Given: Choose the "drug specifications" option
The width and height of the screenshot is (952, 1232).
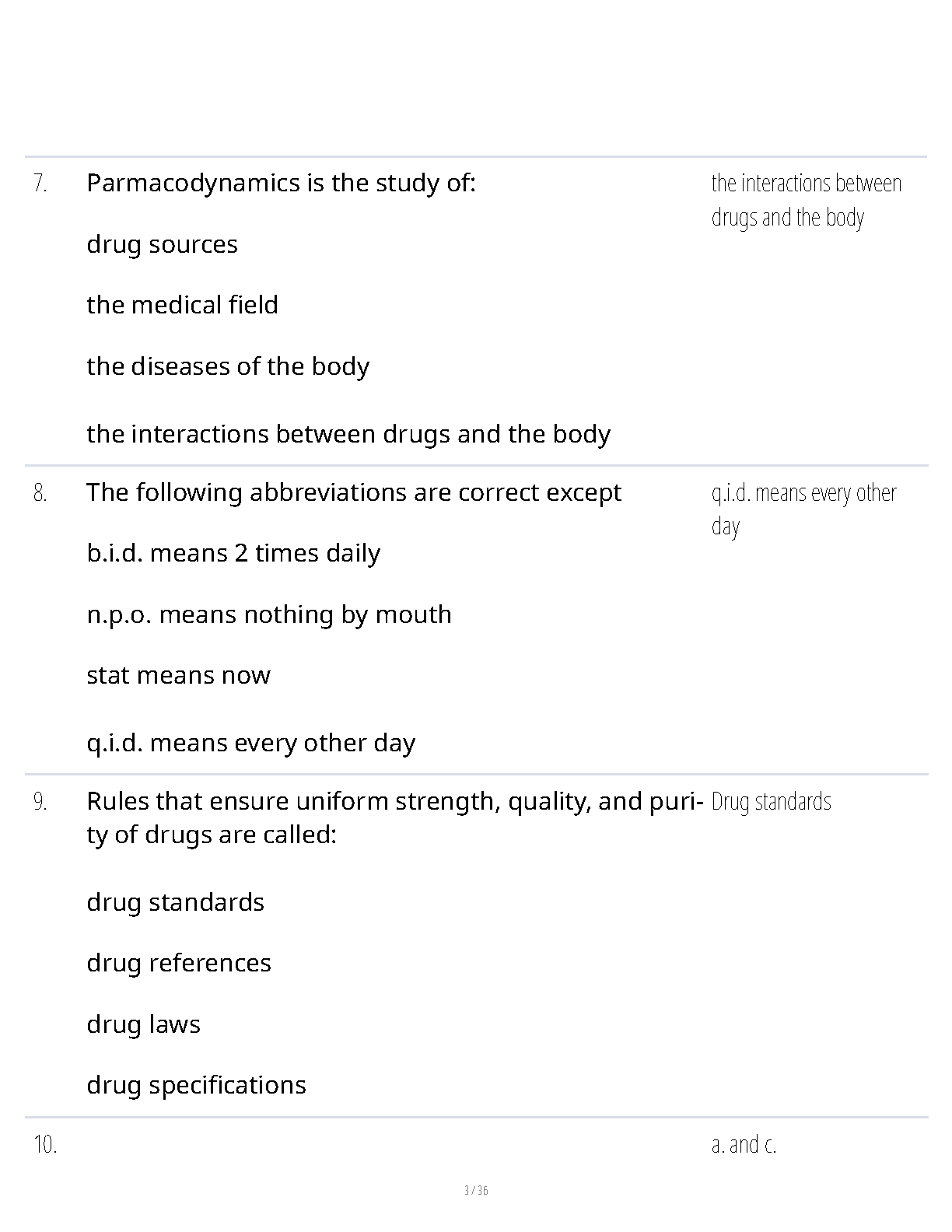Looking at the screenshot, I should click(196, 1085).
